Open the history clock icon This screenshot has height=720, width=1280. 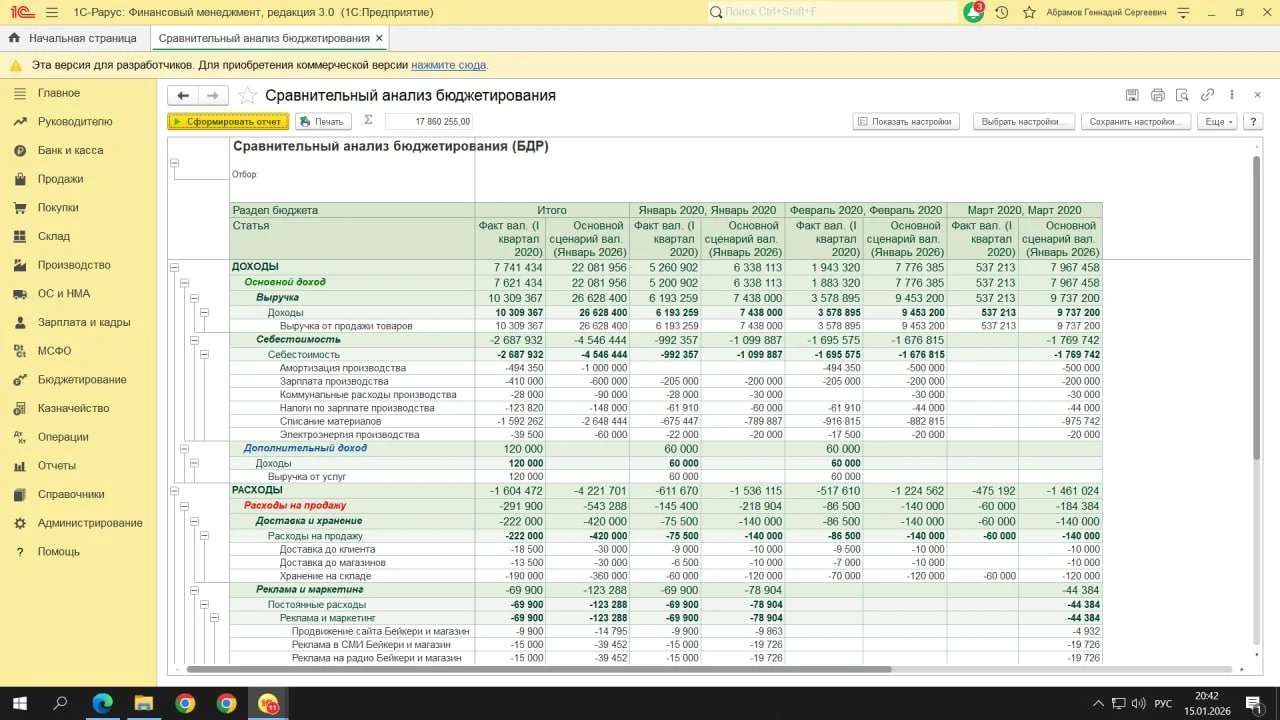tap(1001, 12)
